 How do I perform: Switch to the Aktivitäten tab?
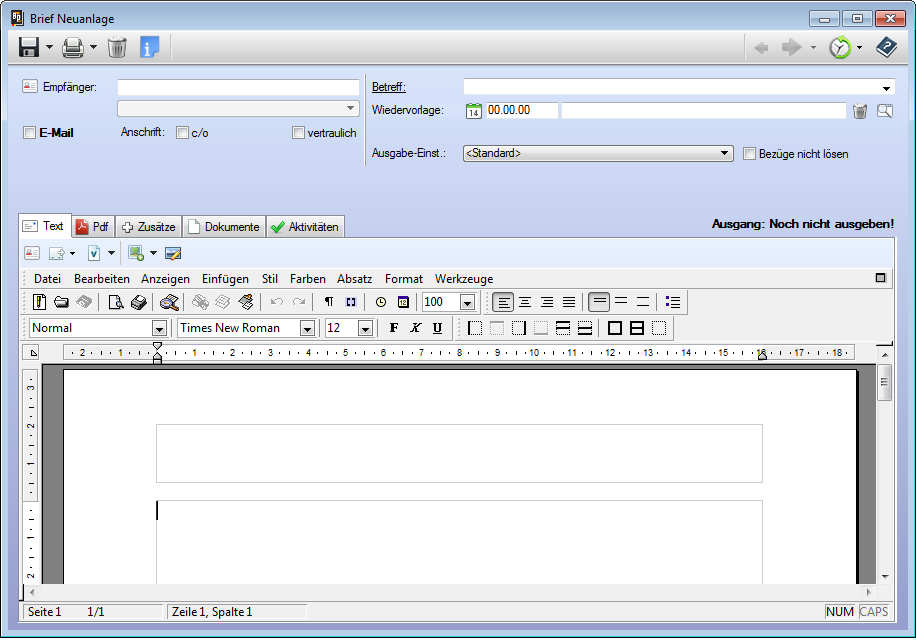coord(305,227)
